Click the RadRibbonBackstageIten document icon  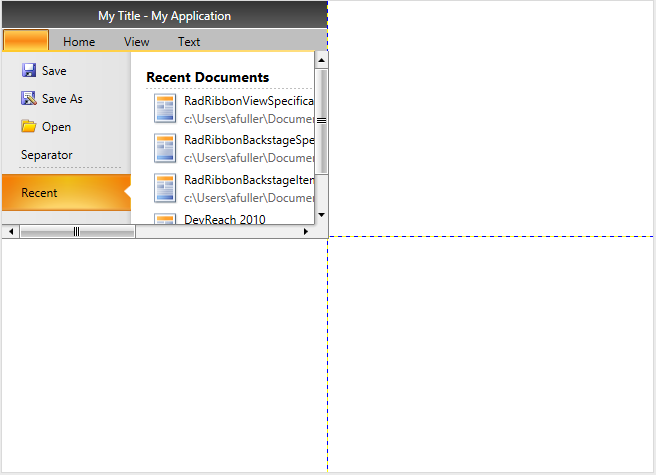click(x=165, y=187)
